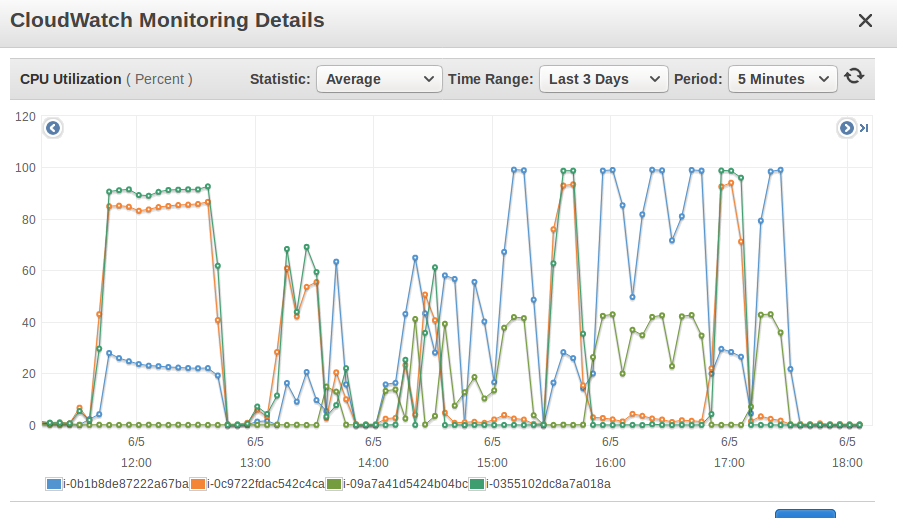The width and height of the screenshot is (897, 518).
Task: Click orange legend swatch for i-0c9722fdac542c4ca
Action: pos(198,484)
